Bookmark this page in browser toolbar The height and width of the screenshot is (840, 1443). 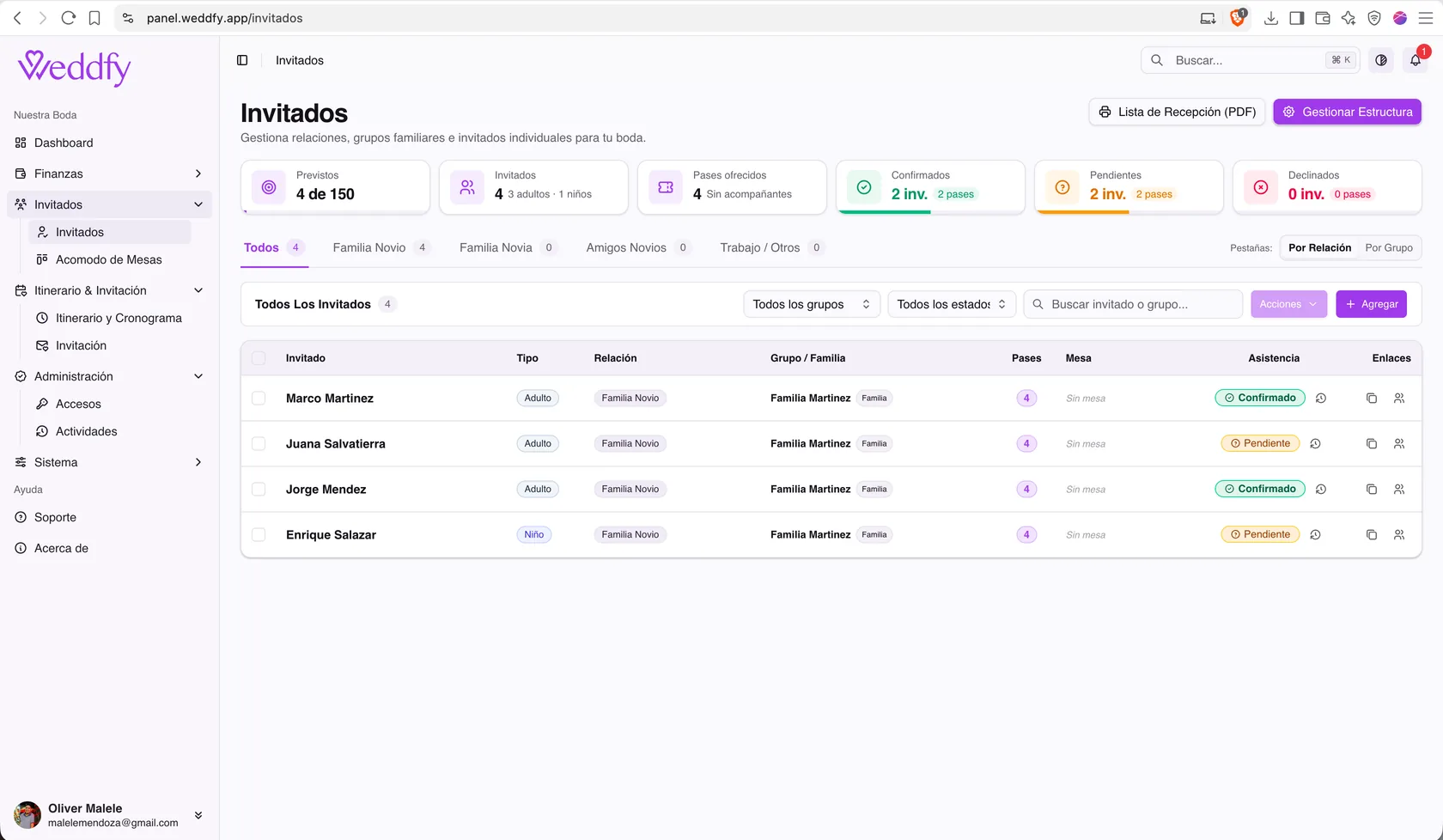(94, 18)
